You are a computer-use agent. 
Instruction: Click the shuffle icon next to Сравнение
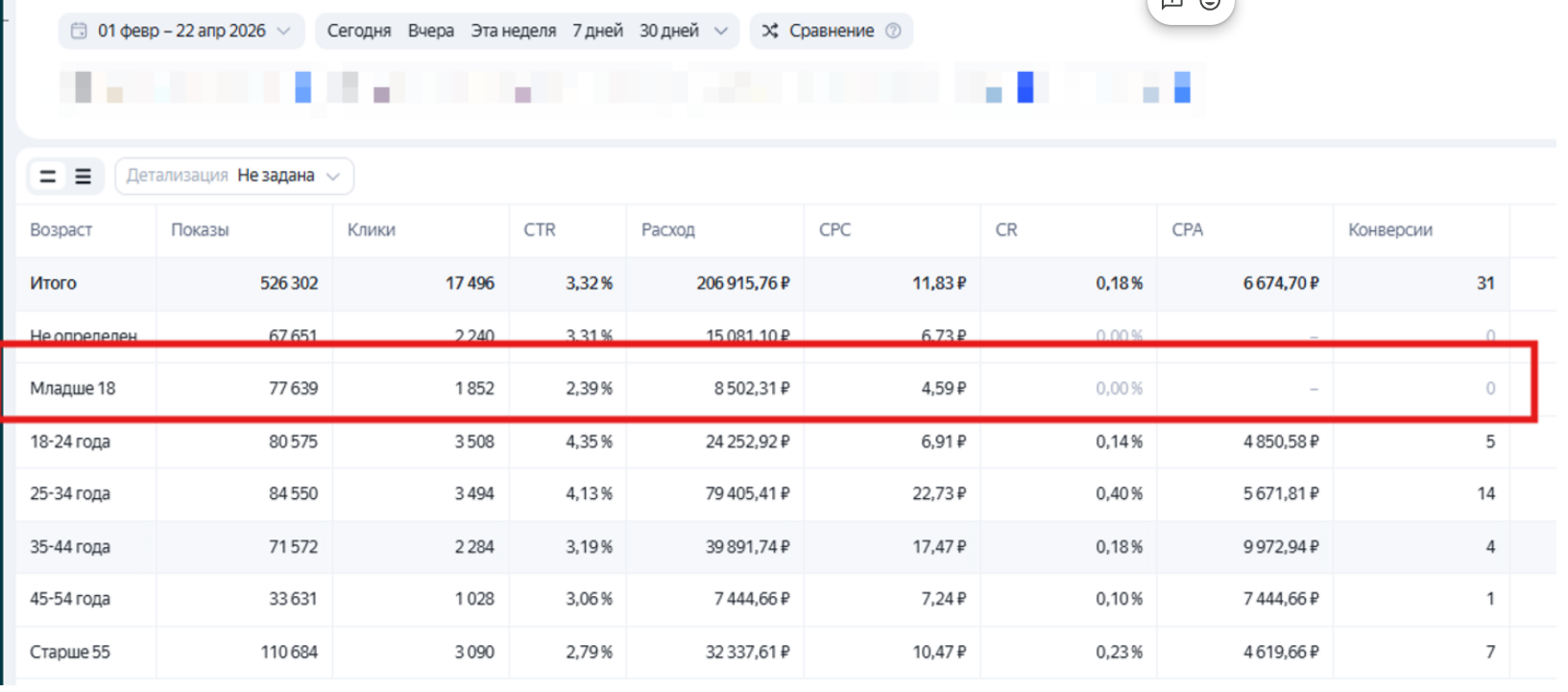point(770,31)
